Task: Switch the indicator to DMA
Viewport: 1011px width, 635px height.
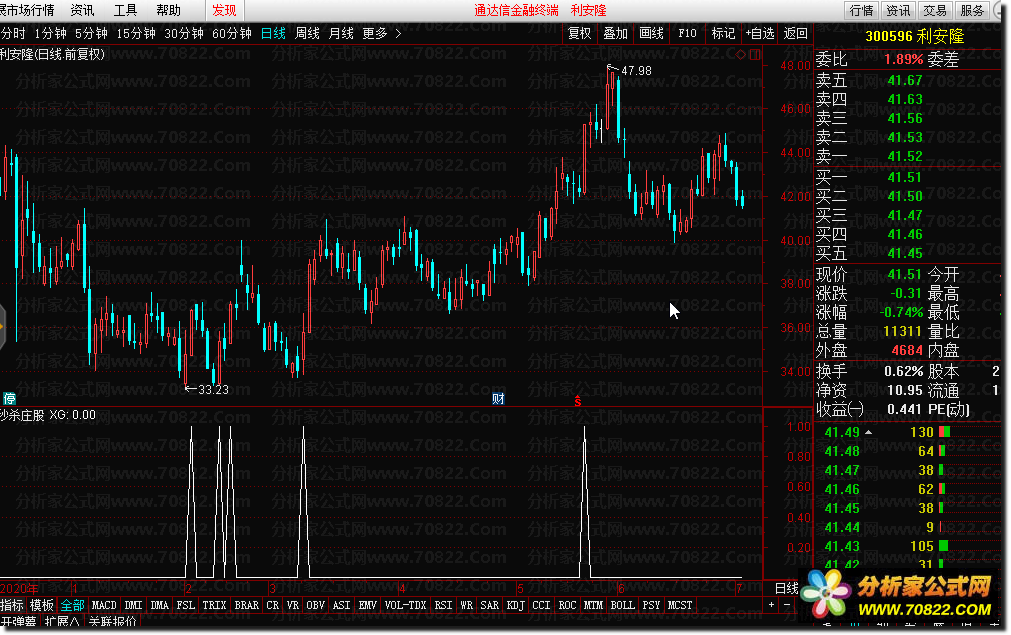Action: click(159, 605)
